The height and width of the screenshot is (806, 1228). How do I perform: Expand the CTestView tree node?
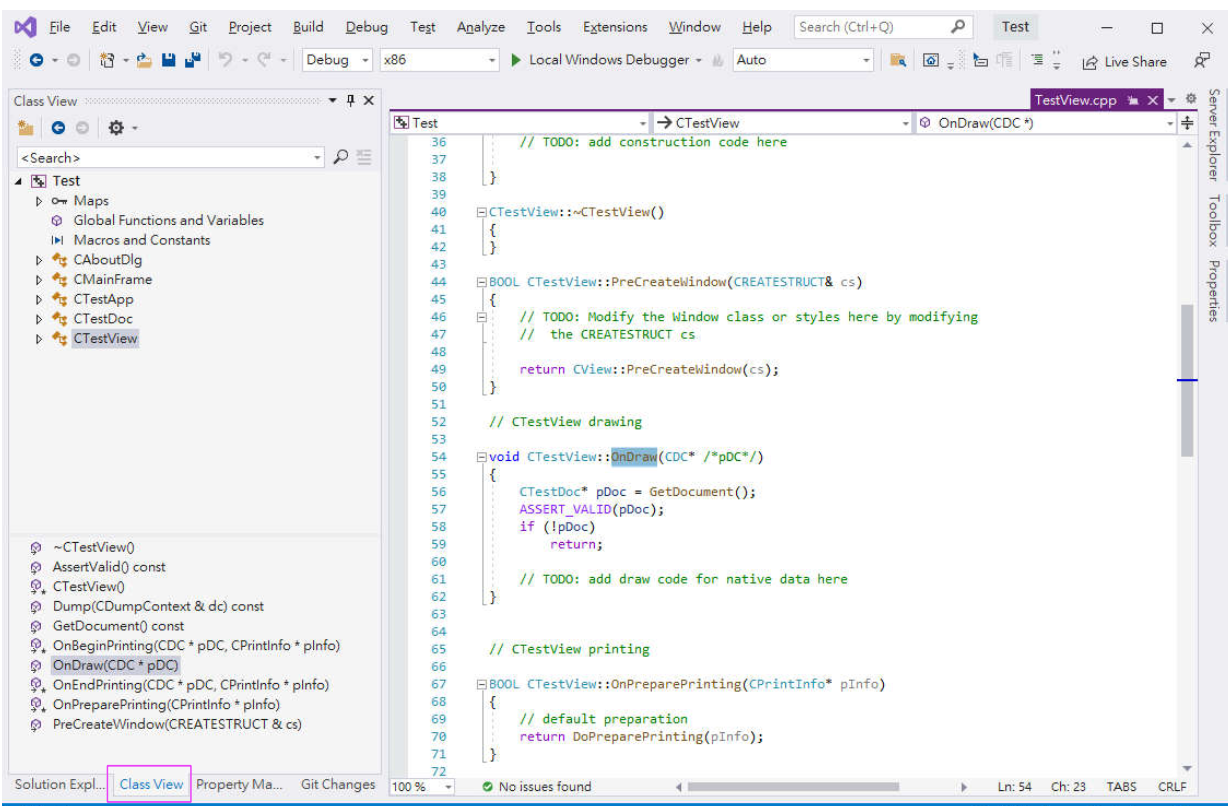click(x=40, y=338)
